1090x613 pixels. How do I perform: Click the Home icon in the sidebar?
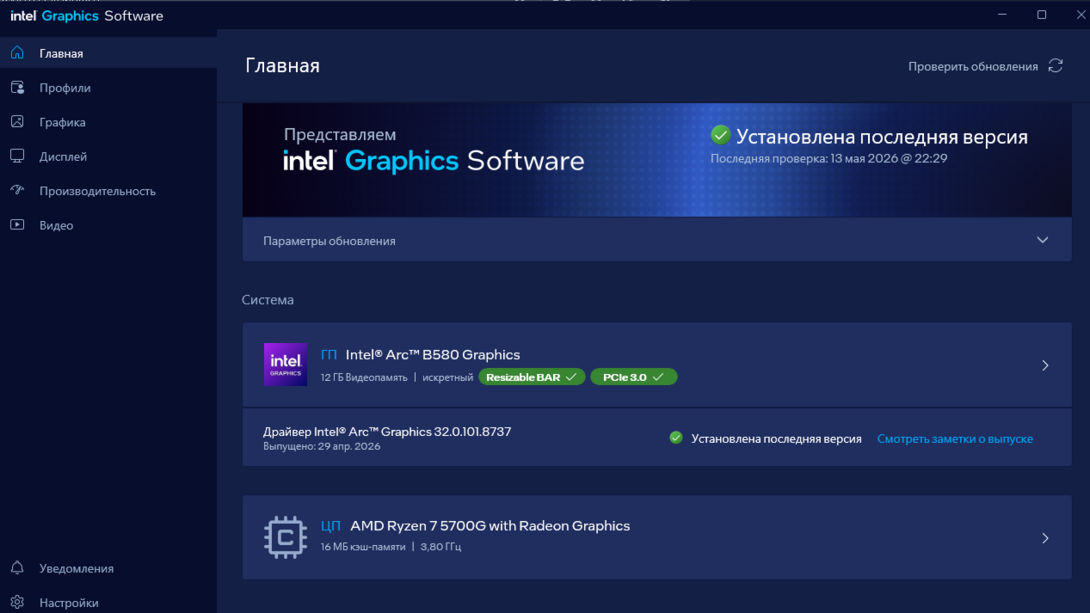17,53
